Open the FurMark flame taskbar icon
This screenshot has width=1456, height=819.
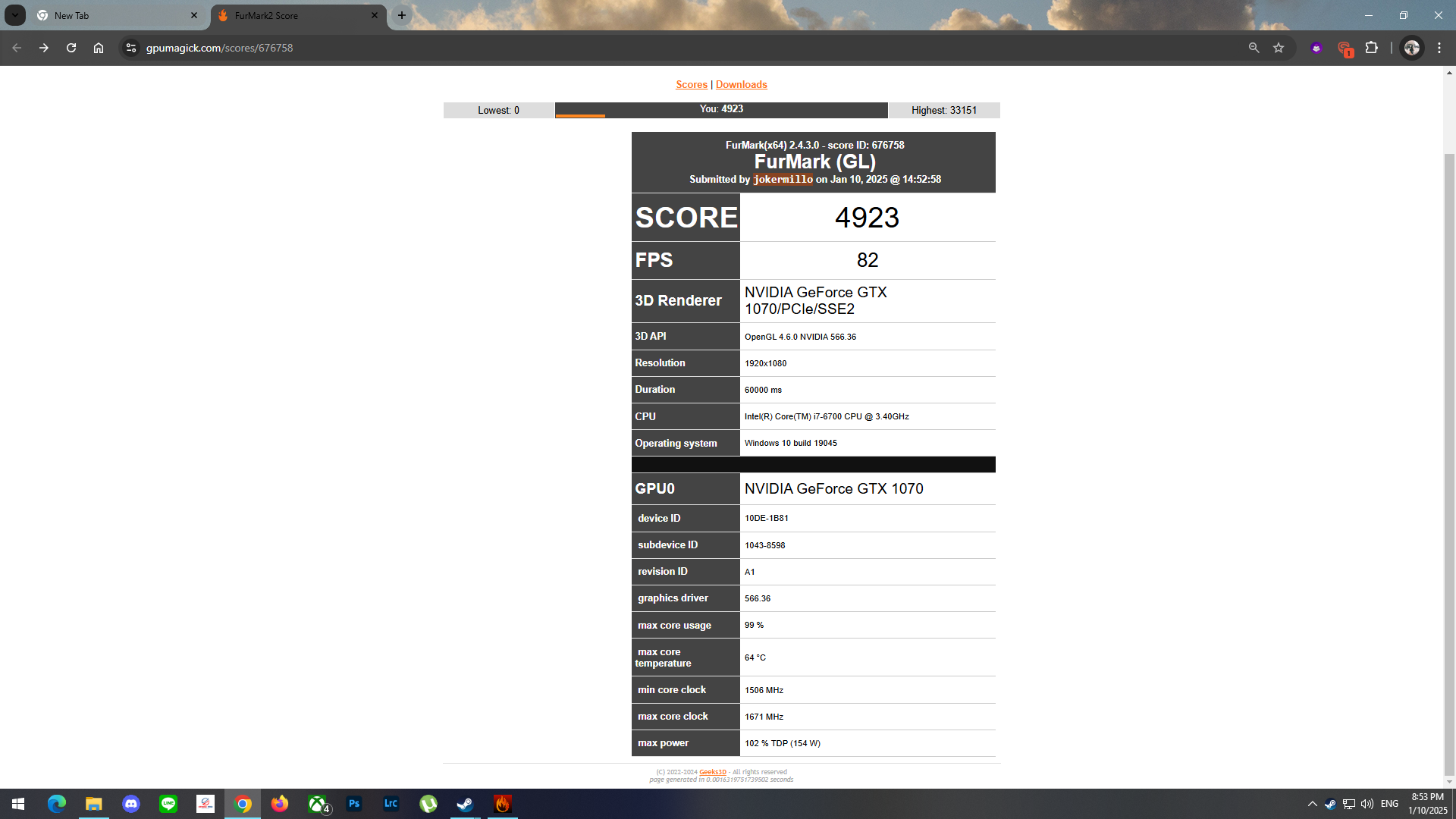(x=502, y=804)
